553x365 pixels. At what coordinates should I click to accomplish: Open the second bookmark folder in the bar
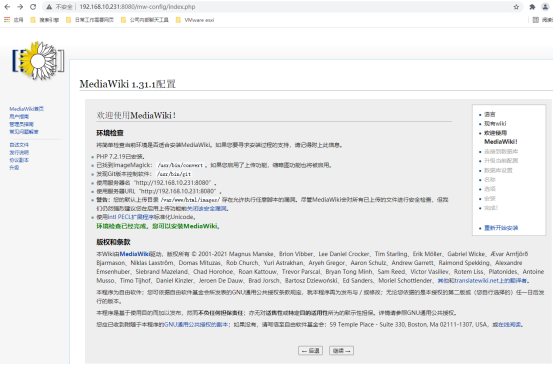coord(90,20)
